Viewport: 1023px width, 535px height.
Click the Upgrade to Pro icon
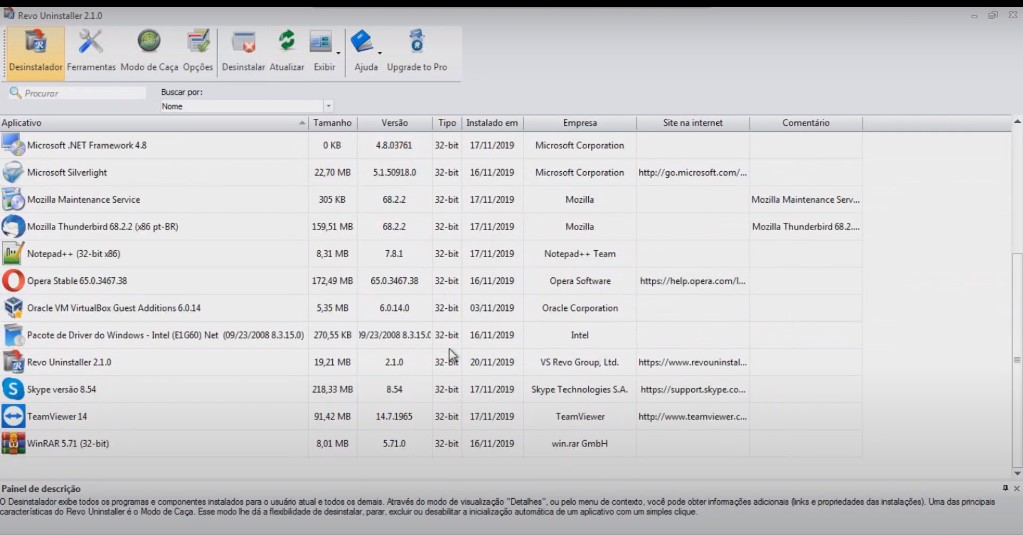pos(417,41)
